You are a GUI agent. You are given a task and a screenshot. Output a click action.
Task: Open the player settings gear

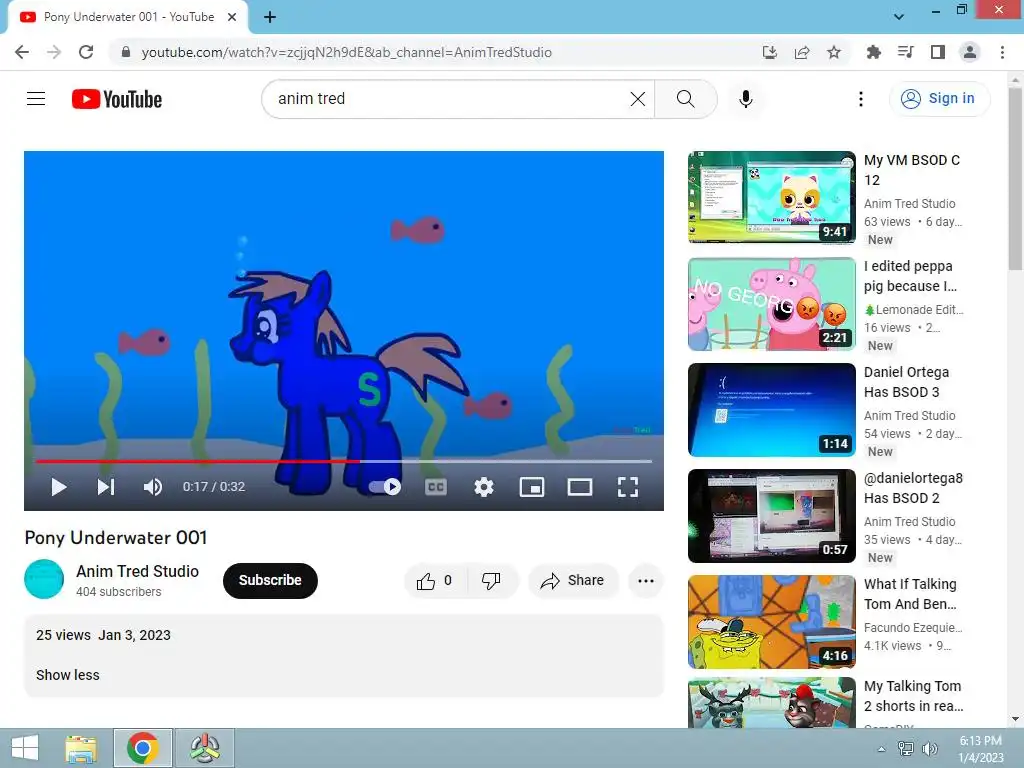[483, 487]
